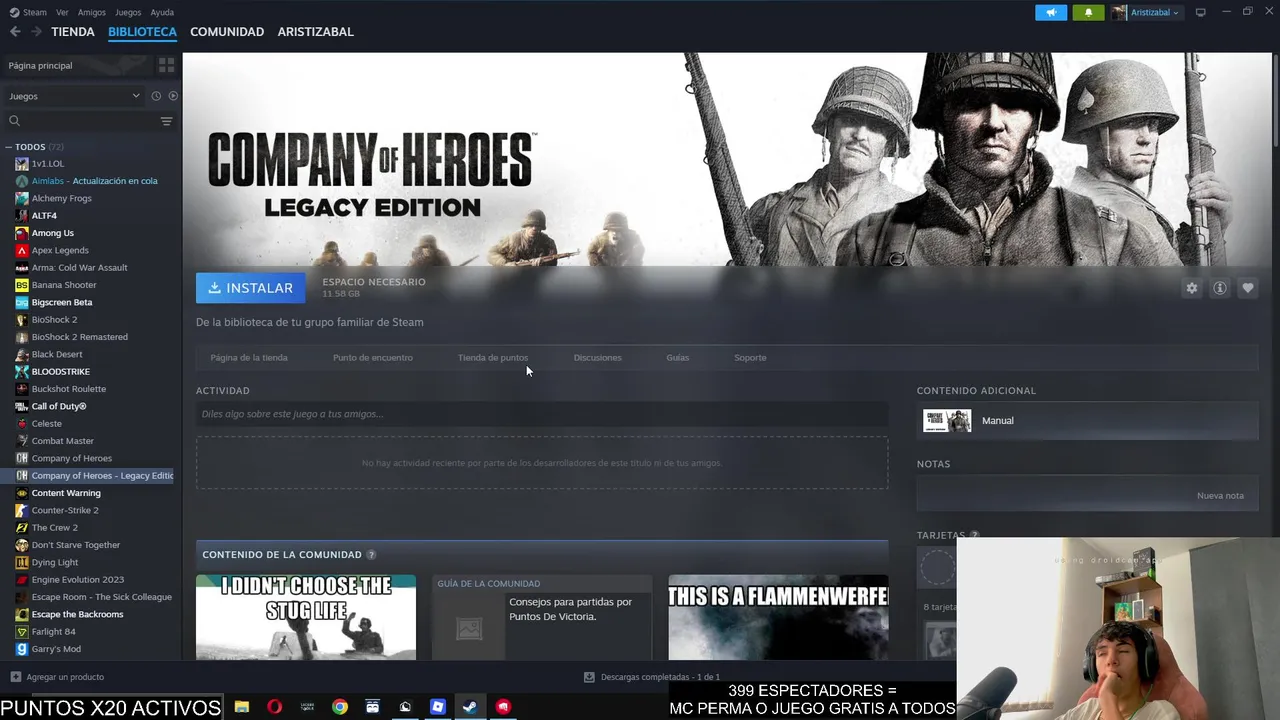Open the Juegos menu in the top bar
Viewport: 1280px width, 720px height.
point(128,12)
